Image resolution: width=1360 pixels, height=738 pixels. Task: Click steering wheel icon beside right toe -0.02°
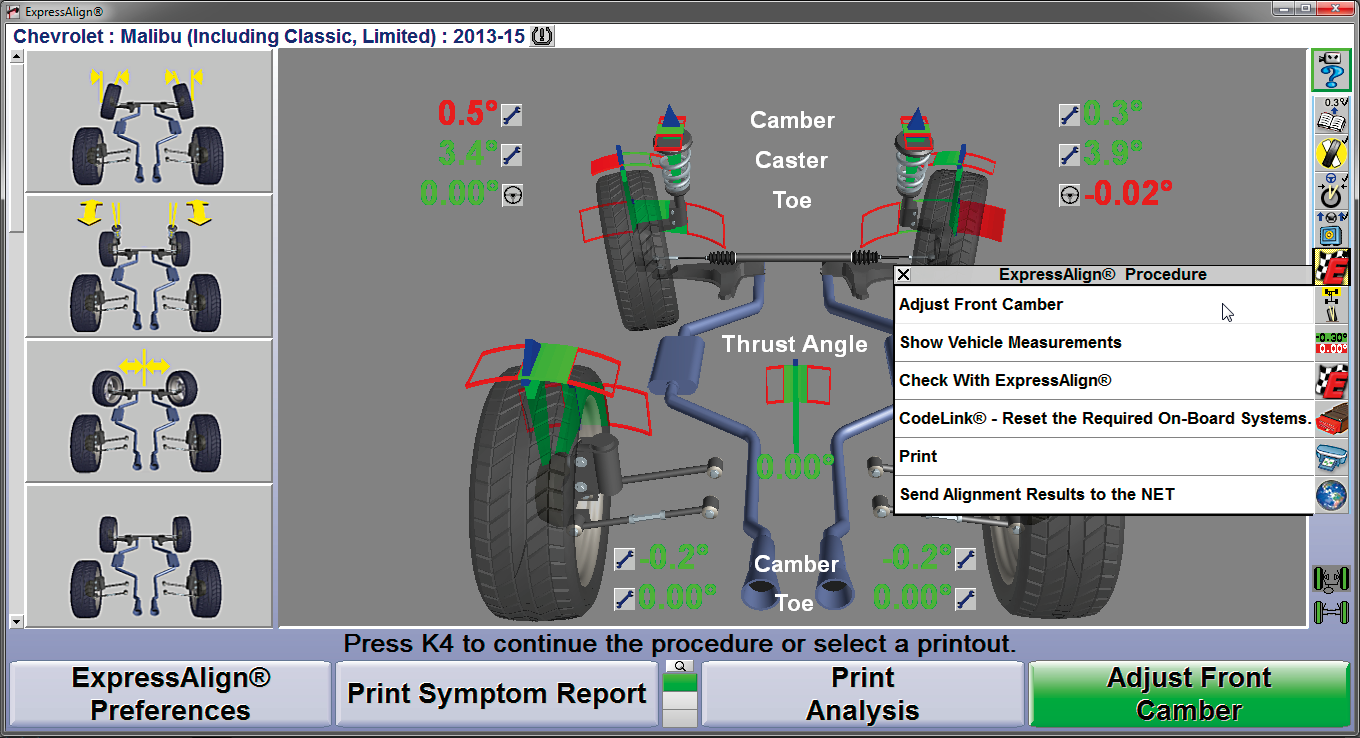pyautogui.click(x=1070, y=194)
